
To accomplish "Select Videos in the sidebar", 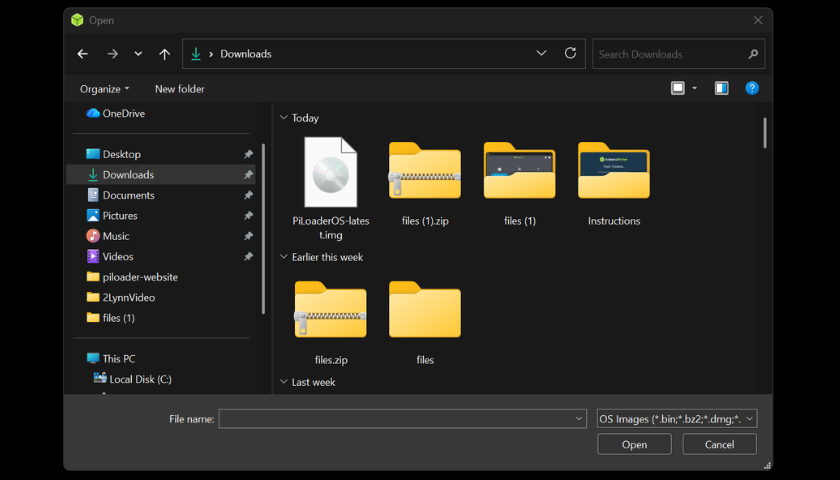I will coord(161,256).
